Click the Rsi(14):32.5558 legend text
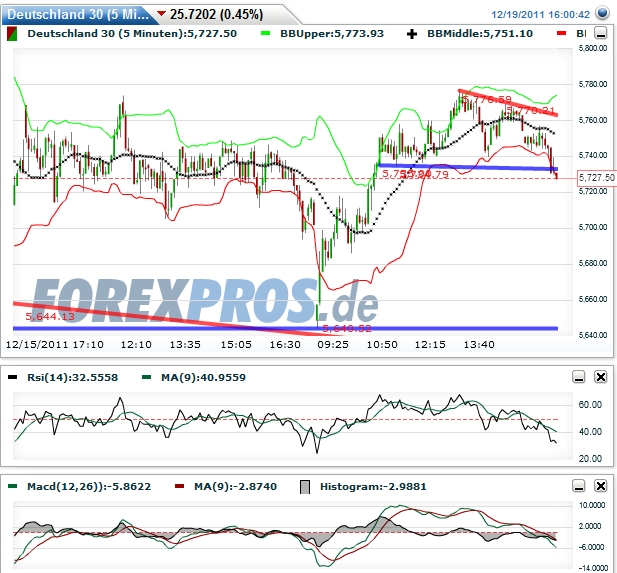617x573 pixels. (72, 377)
